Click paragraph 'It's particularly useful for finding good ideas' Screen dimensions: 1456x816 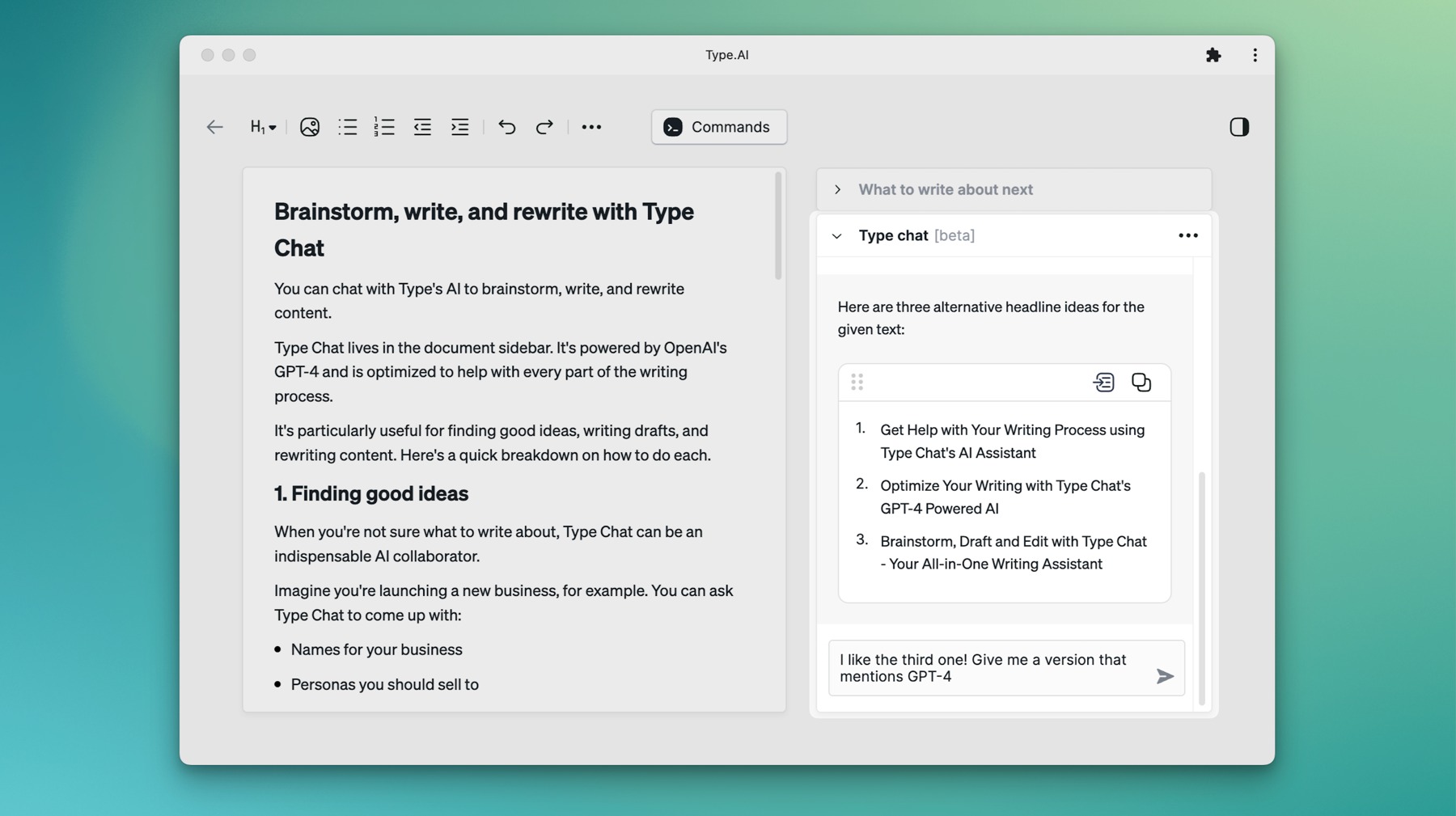point(493,443)
